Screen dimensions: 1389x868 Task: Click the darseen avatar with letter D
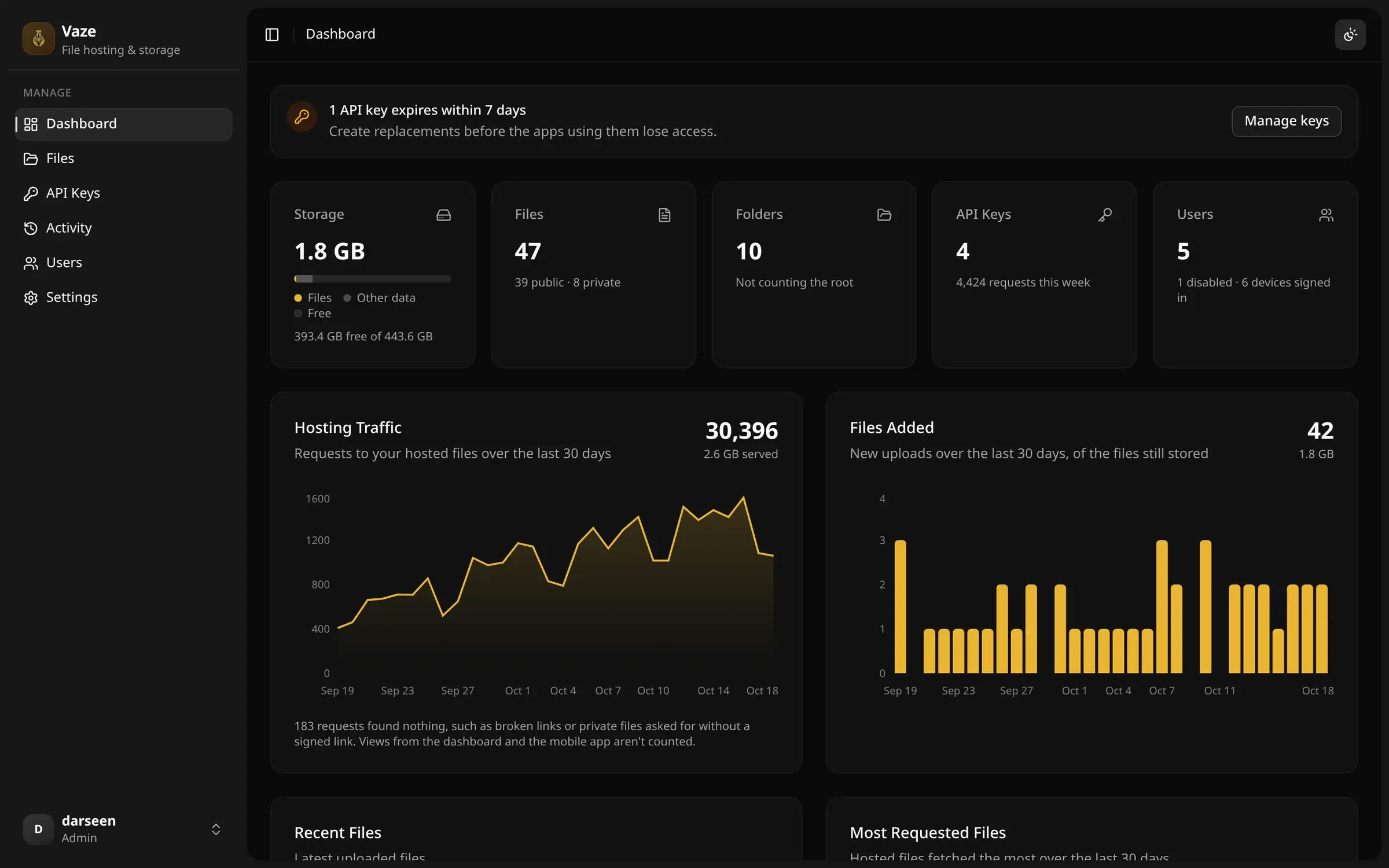click(x=38, y=829)
